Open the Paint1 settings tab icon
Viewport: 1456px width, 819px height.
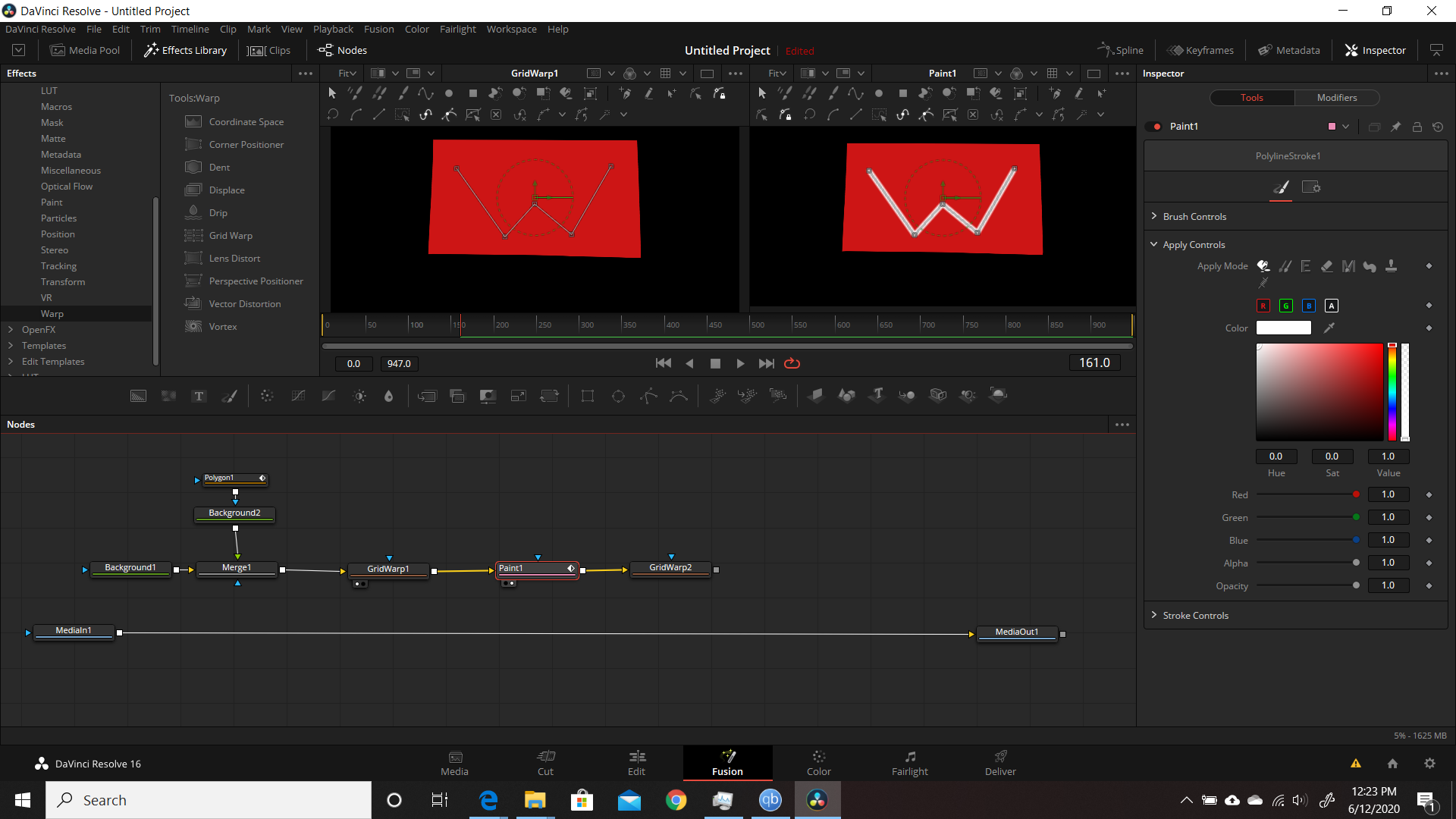pyautogui.click(x=1310, y=187)
